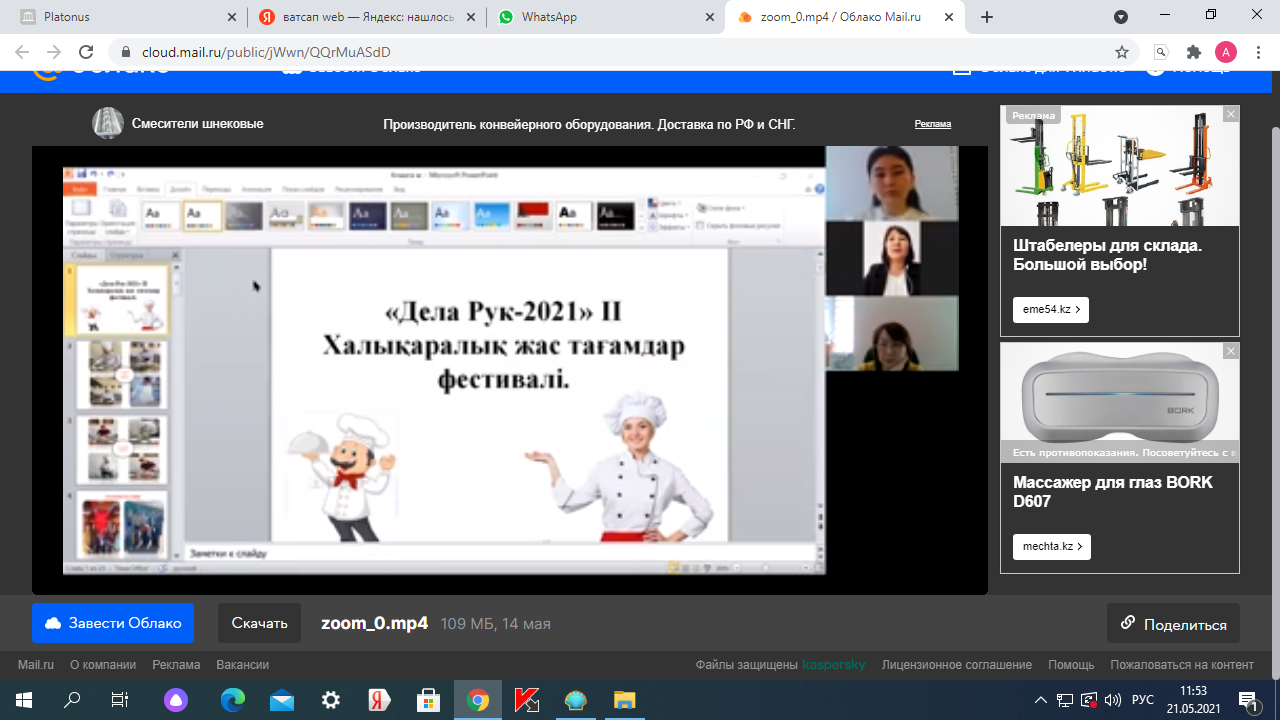The height and width of the screenshot is (720, 1280).
Task: Click the address bar URL field
Action: [600, 52]
